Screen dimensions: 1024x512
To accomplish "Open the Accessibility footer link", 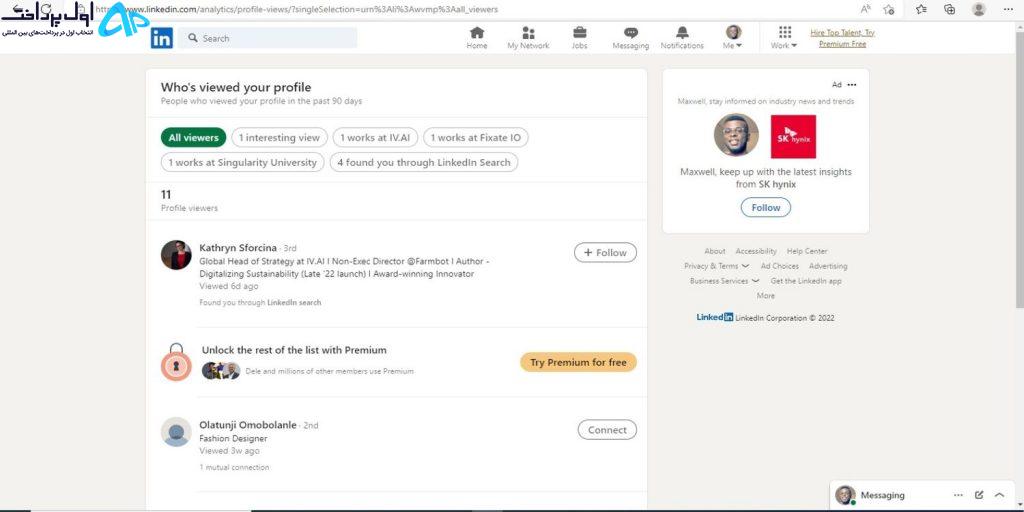I will pos(756,251).
